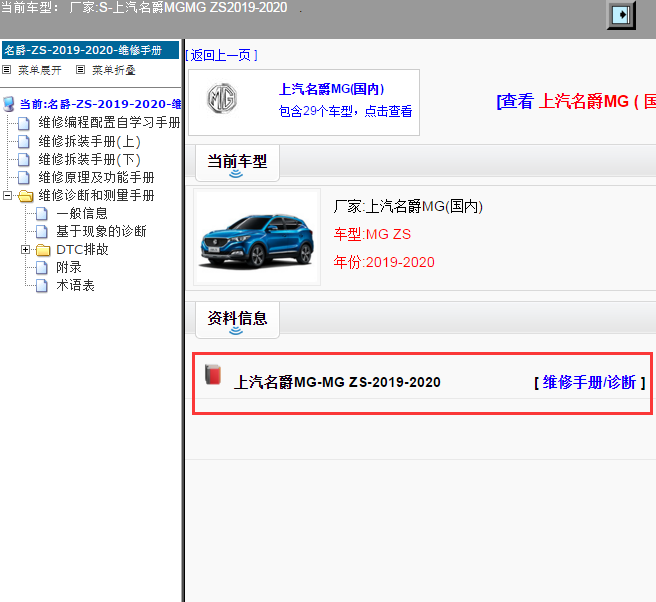The height and width of the screenshot is (602, 656).
Task: Click the red book icon beside 上汽名爵MG-MG ZS-2019-2020
Action: click(x=213, y=374)
